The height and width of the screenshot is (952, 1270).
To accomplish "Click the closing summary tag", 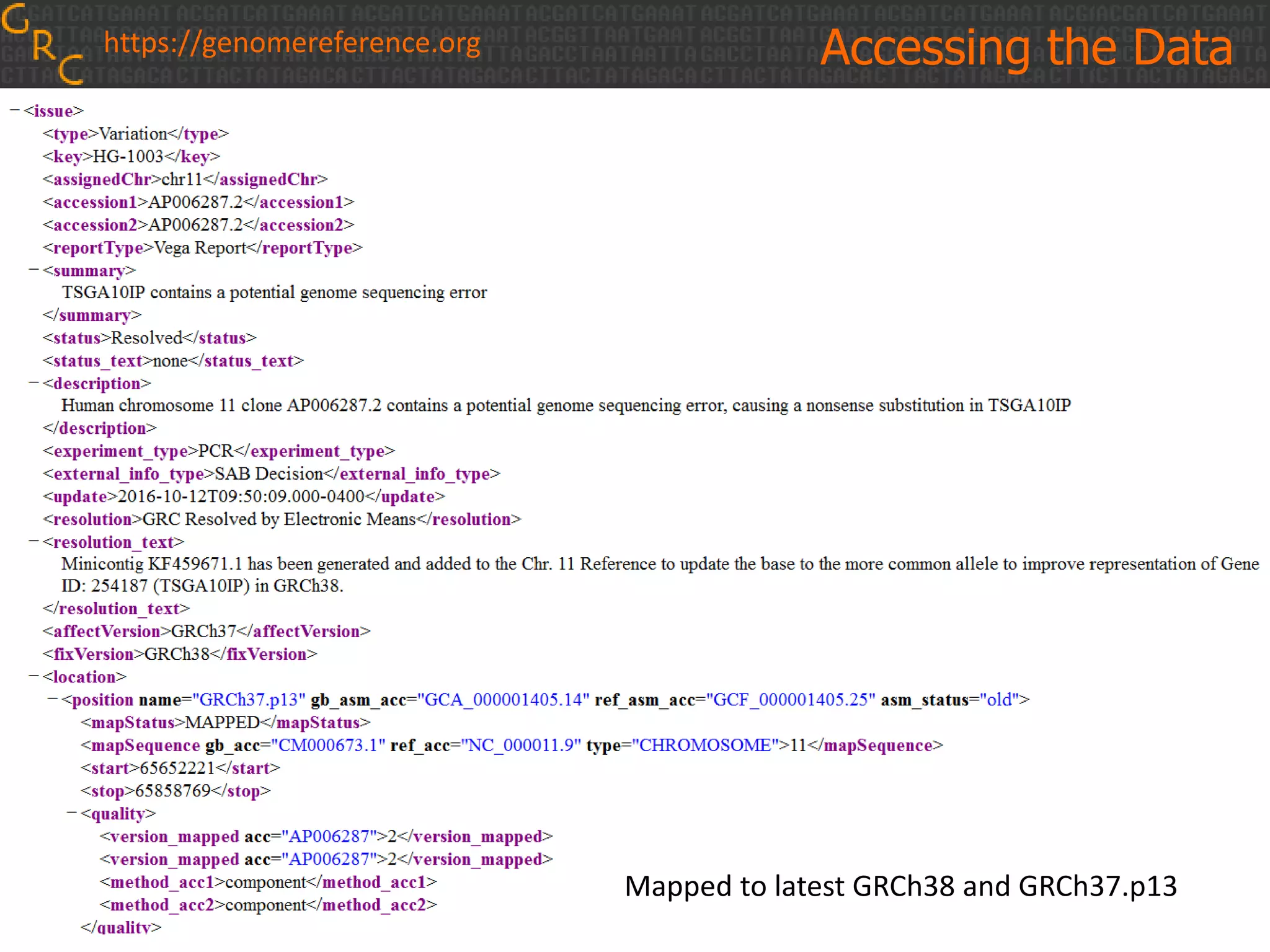I will (x=92, y=315).
